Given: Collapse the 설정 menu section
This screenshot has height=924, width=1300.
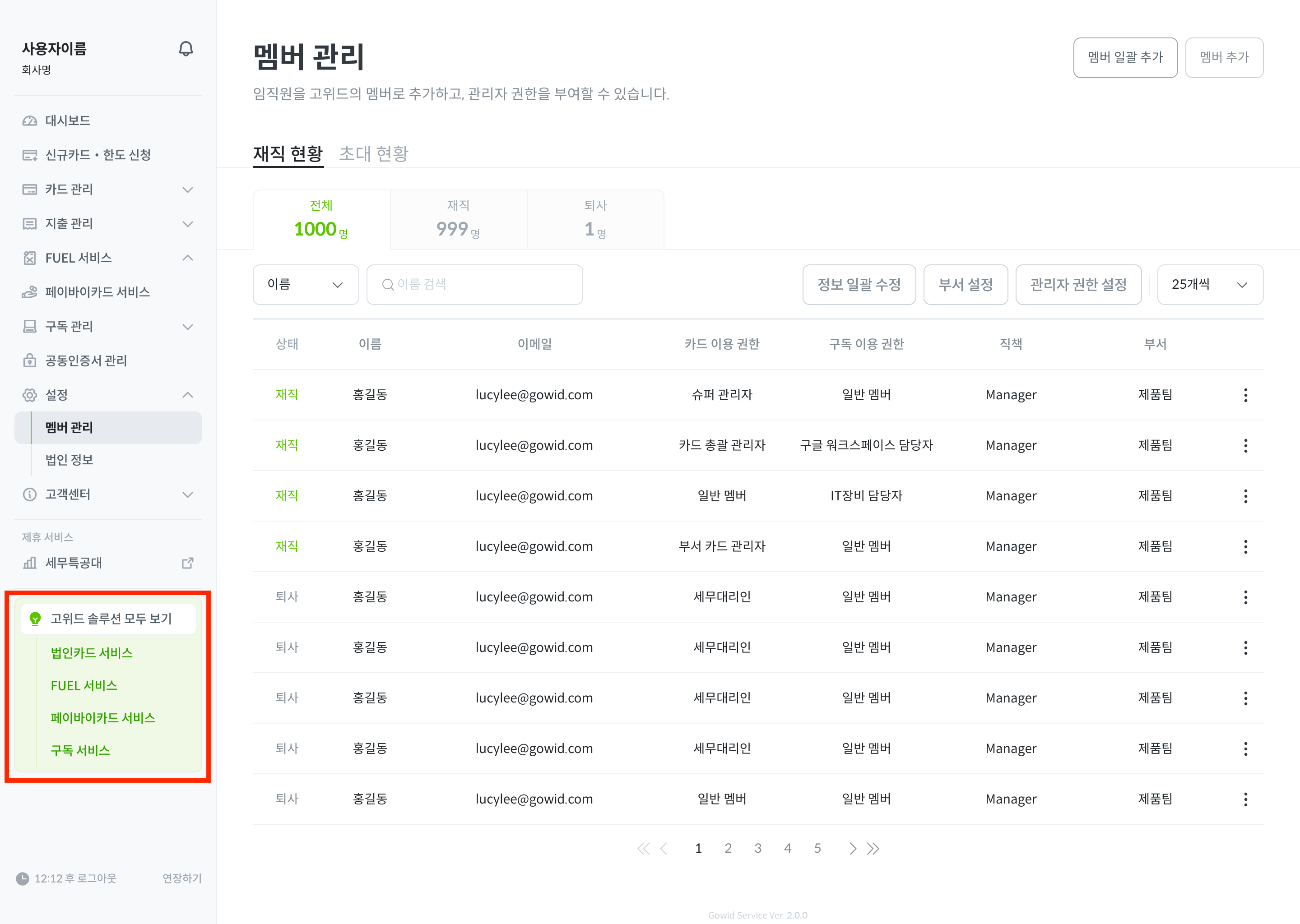Looking at the screenshot, I should [x=187, y=395].
